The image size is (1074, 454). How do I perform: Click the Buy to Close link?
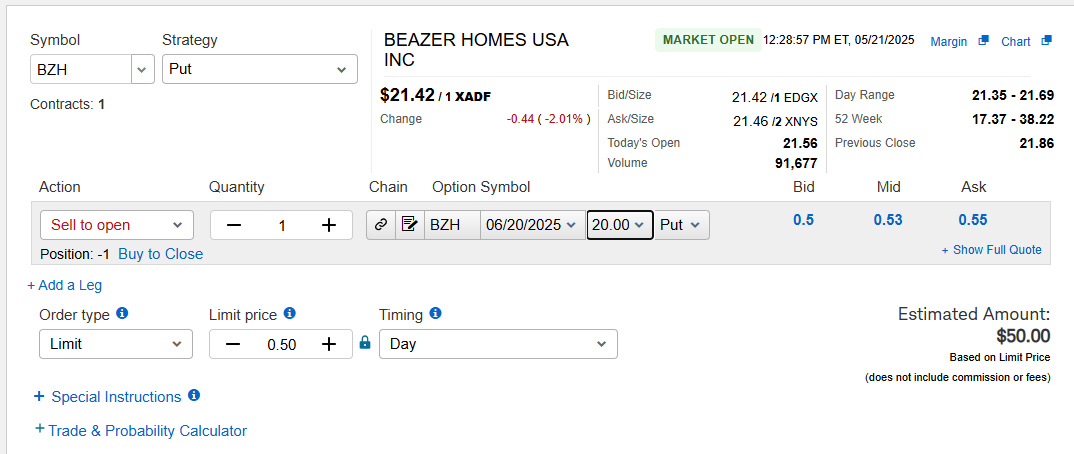point(161,254)
